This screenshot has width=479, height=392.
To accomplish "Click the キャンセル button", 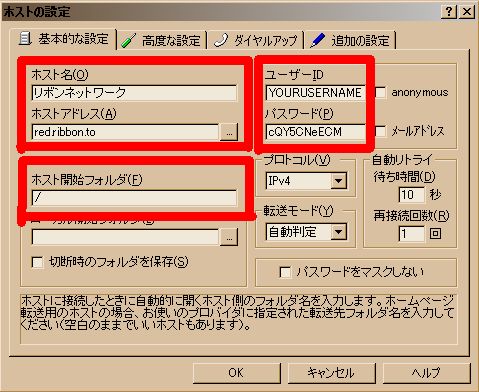I will pyautogui.click(x=331, y=373).
